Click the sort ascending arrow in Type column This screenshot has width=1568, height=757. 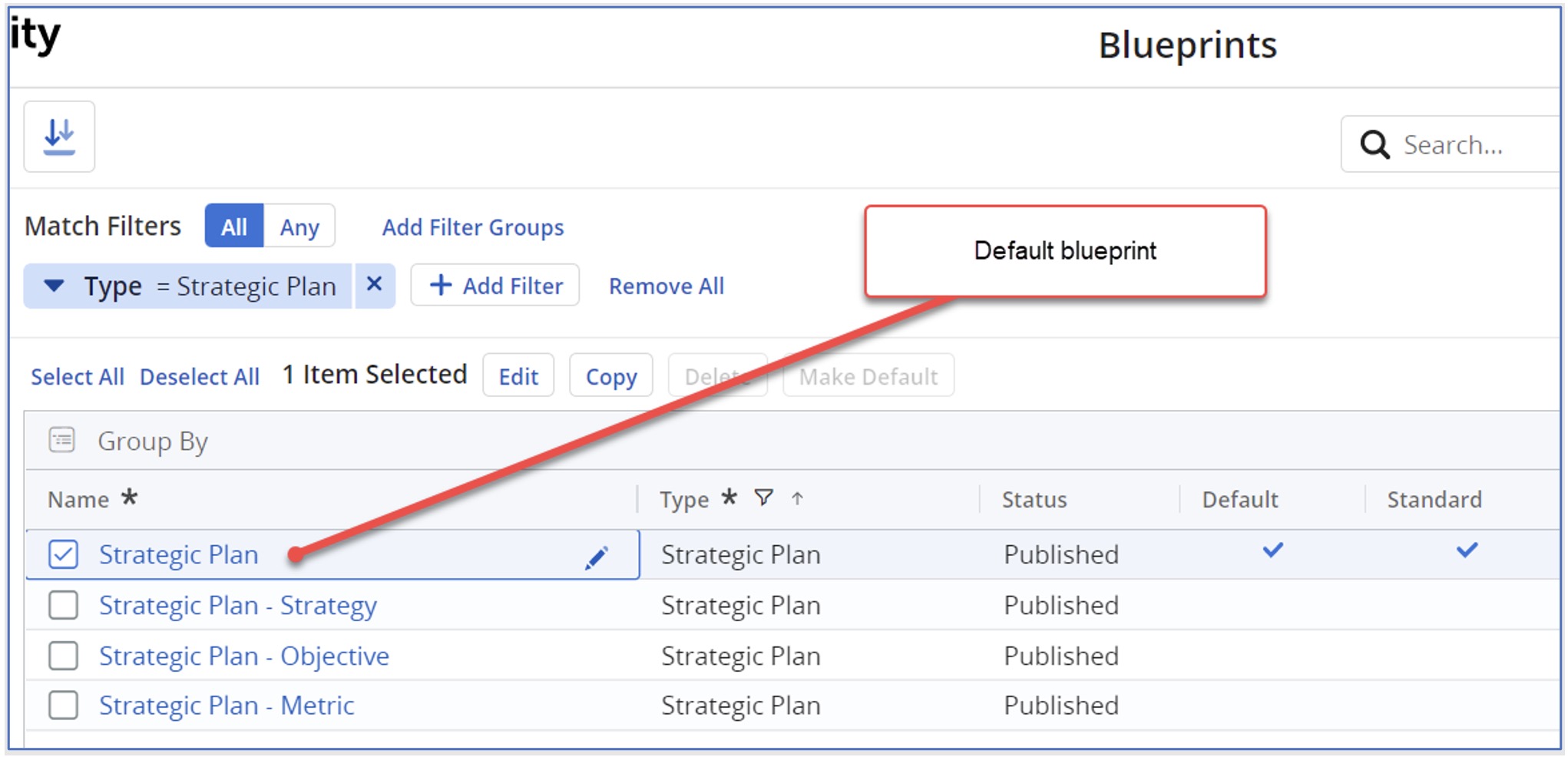point(797,498)
